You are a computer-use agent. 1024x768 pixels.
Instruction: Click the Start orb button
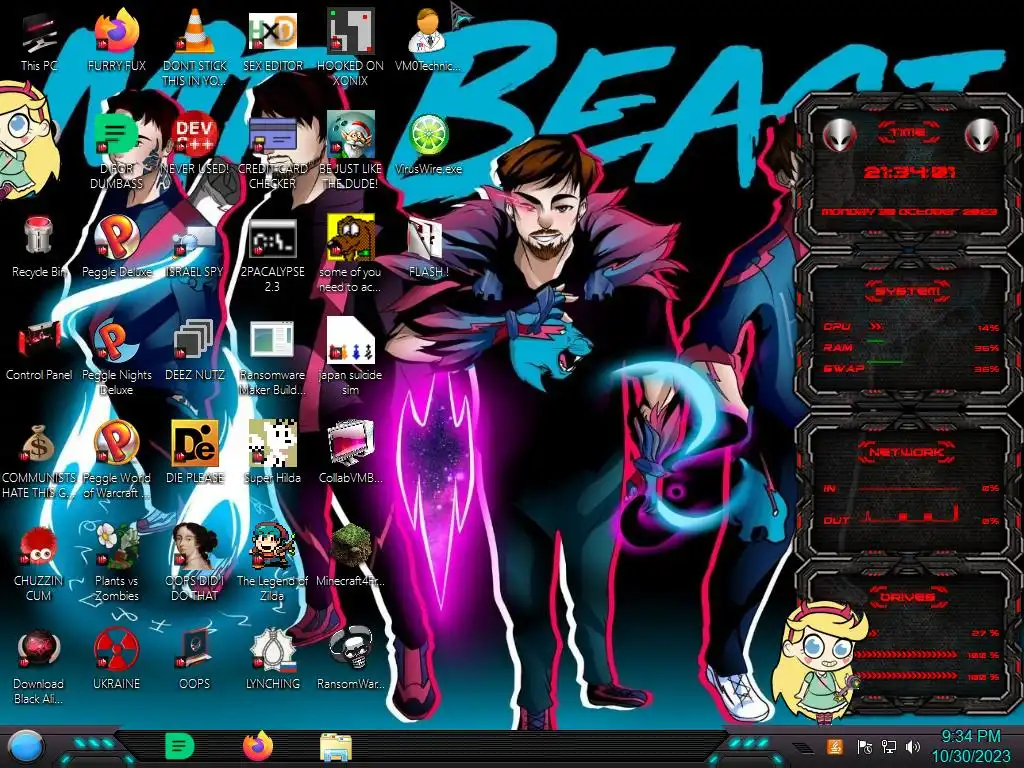tap(25, 746)
